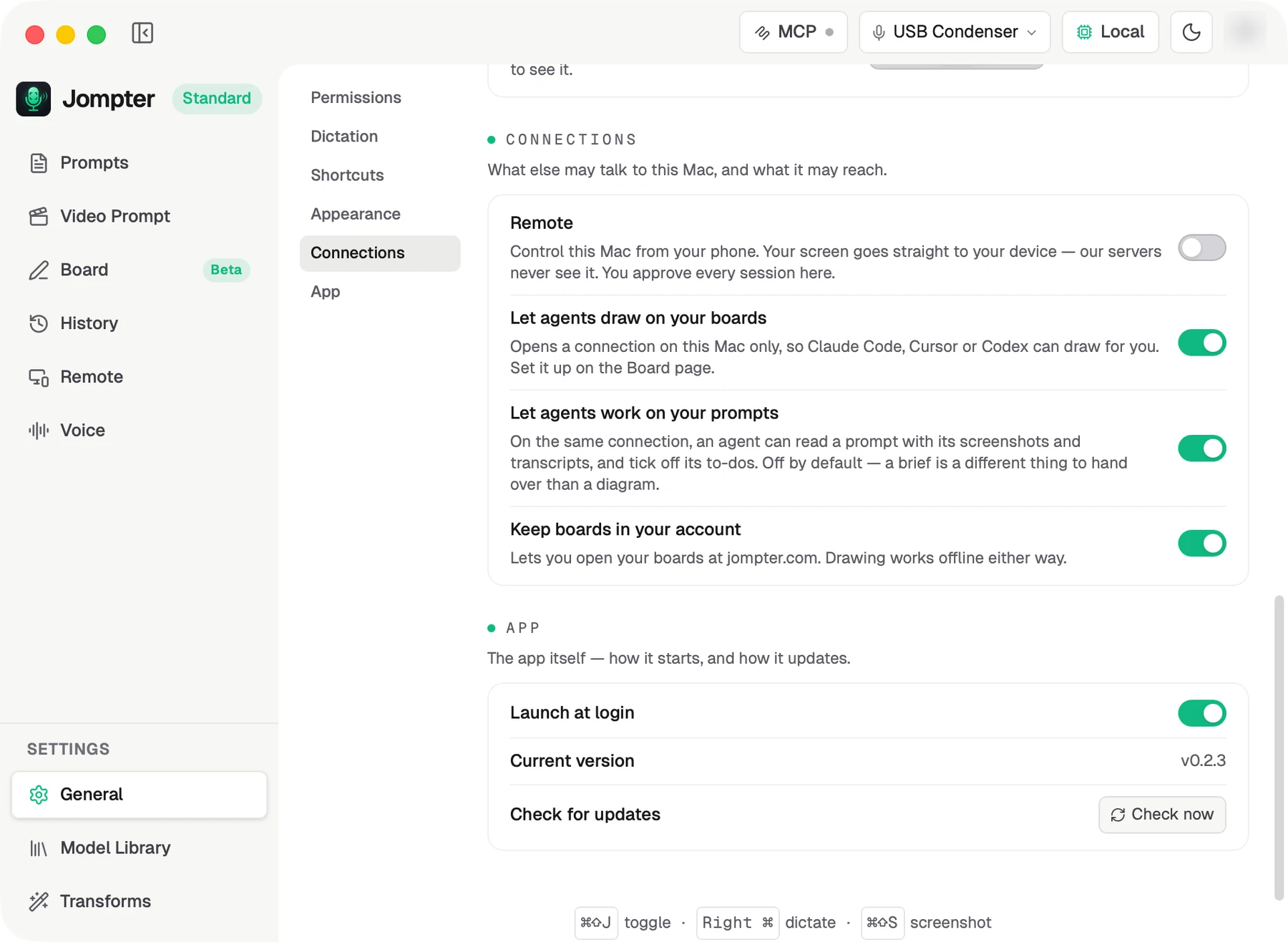Screen dimensions: 1288x942
Task: Open Remote via its devices icon
Action: pos(39,377)
